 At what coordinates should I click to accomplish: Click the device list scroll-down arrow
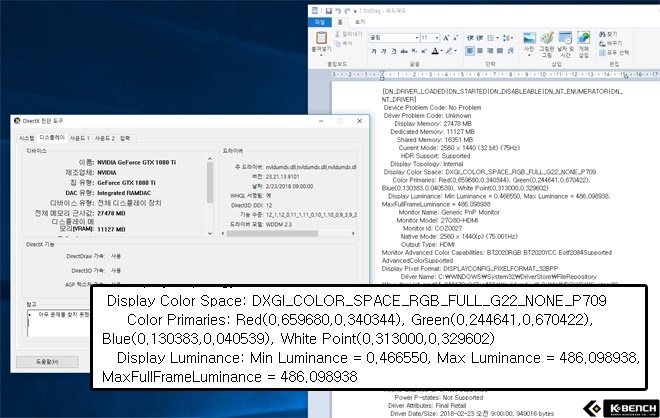pyautogui.click(x=210, y=234)
